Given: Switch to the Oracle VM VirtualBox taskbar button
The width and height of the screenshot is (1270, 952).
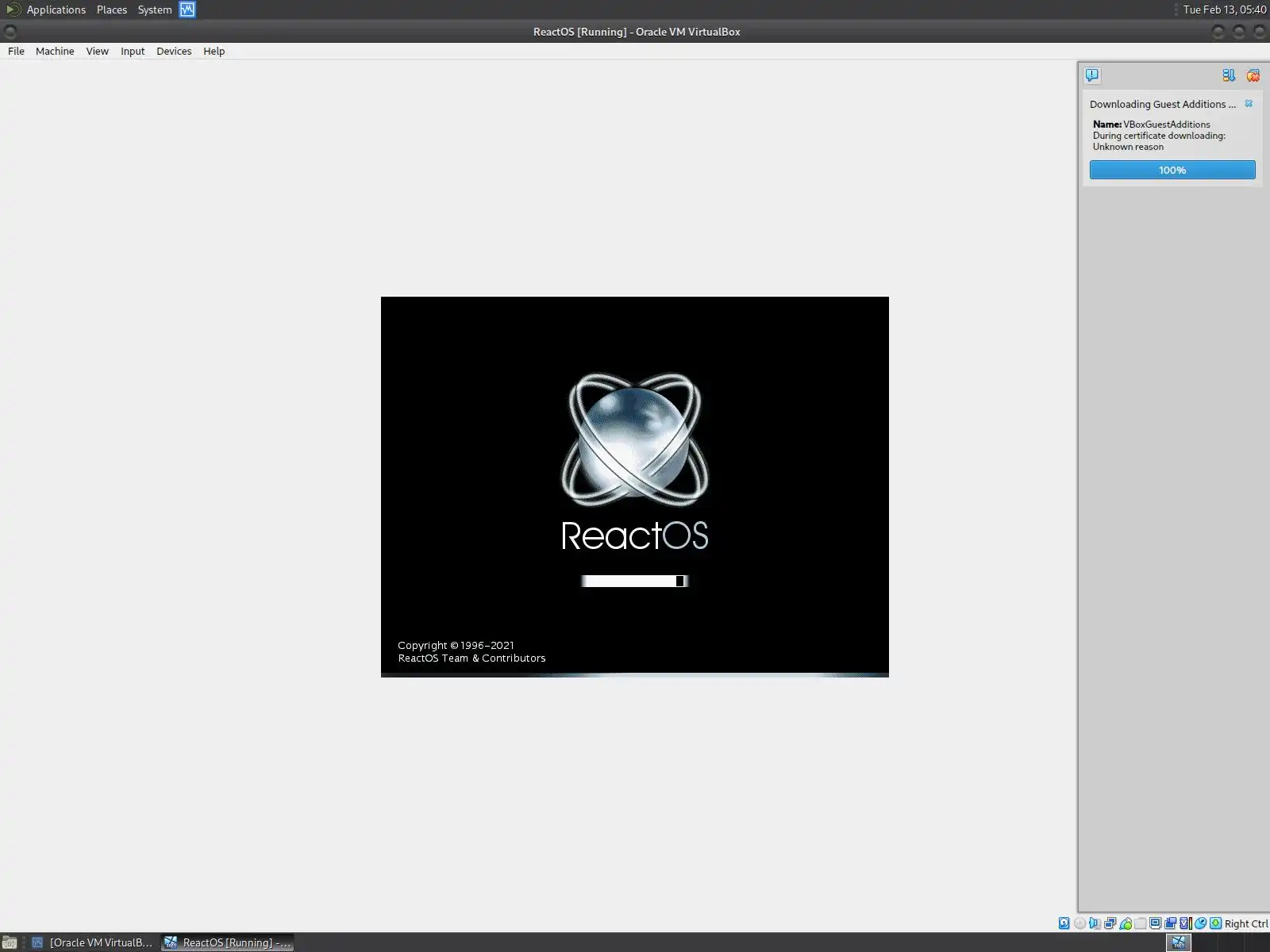Looking at the screenshot, I should [92, 942].
